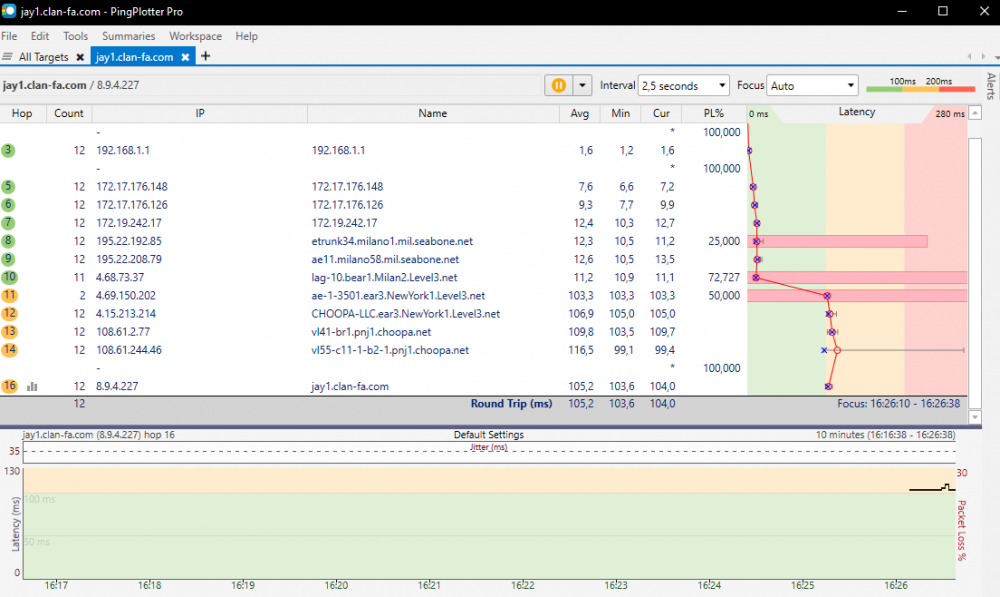Click the PingPlotter app icon in title bar

pos(8,11)
